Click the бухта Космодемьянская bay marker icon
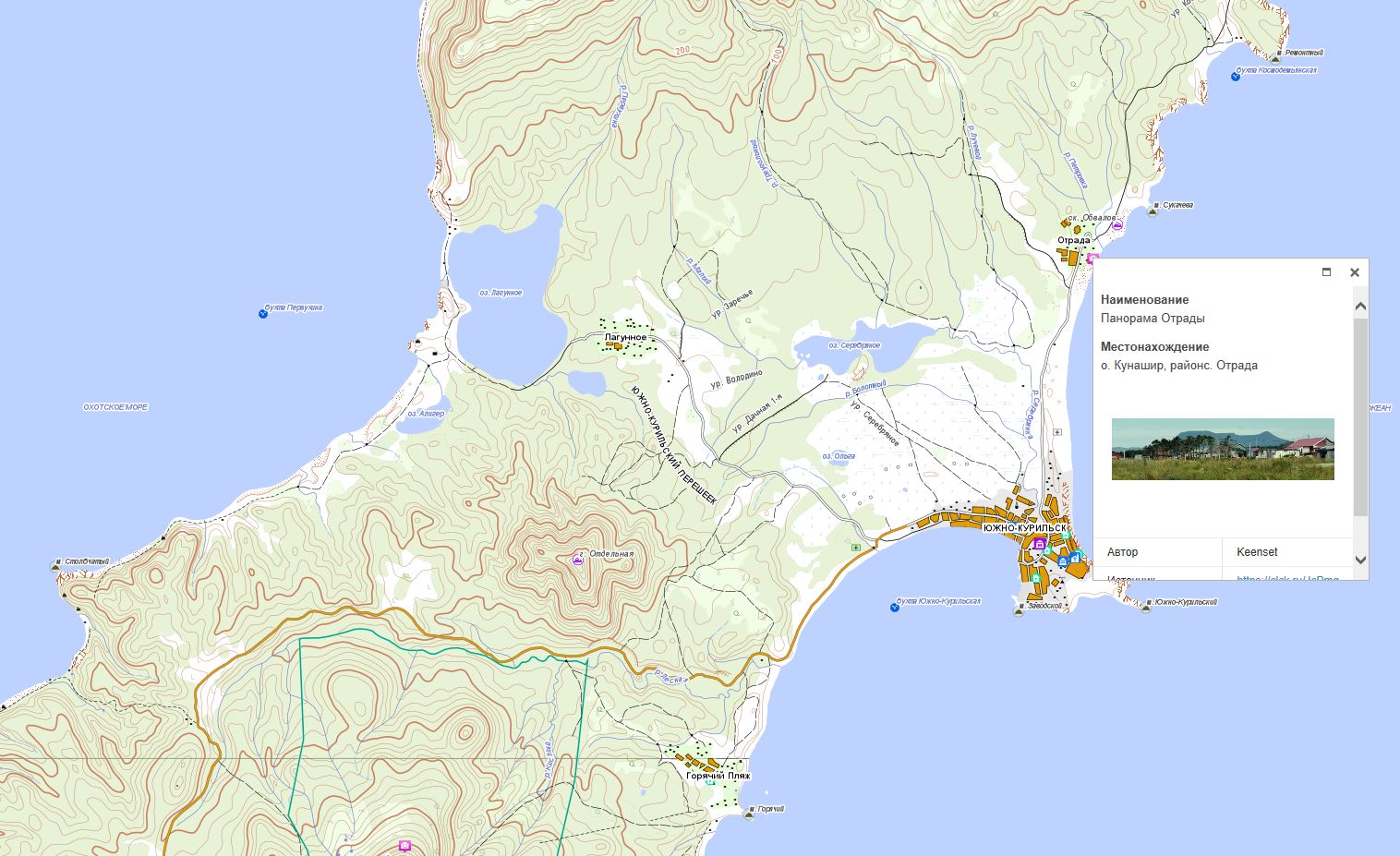 [1236, 76]
